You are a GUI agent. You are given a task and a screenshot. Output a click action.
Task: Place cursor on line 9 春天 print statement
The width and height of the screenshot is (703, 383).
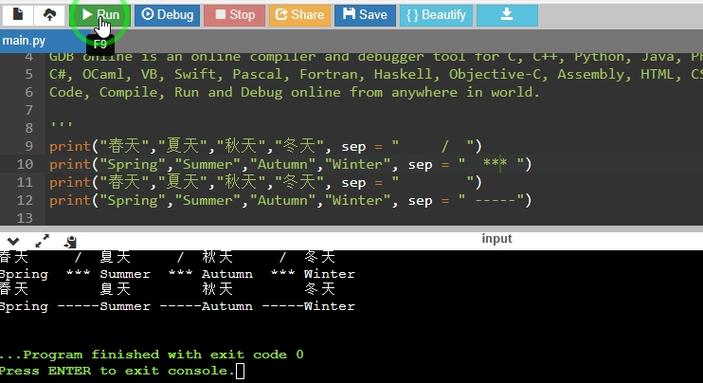pyautogui.click(x=265, y=146)
